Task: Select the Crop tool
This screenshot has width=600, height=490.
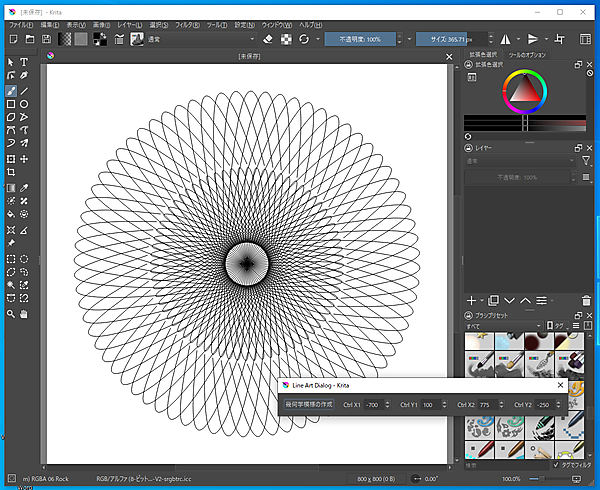Action: click(11, 173)
